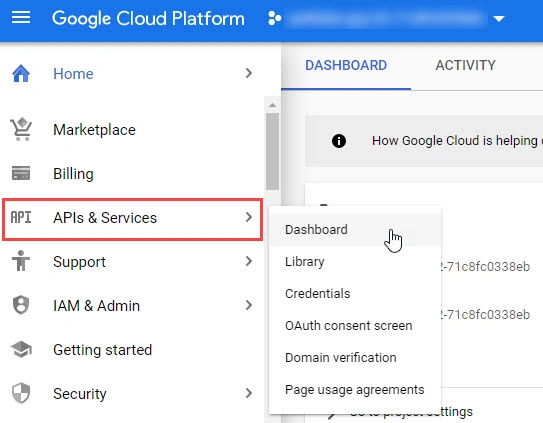The image size is (543, 423).
Task: Choose Domain verification submenu item
Action: 355,358
